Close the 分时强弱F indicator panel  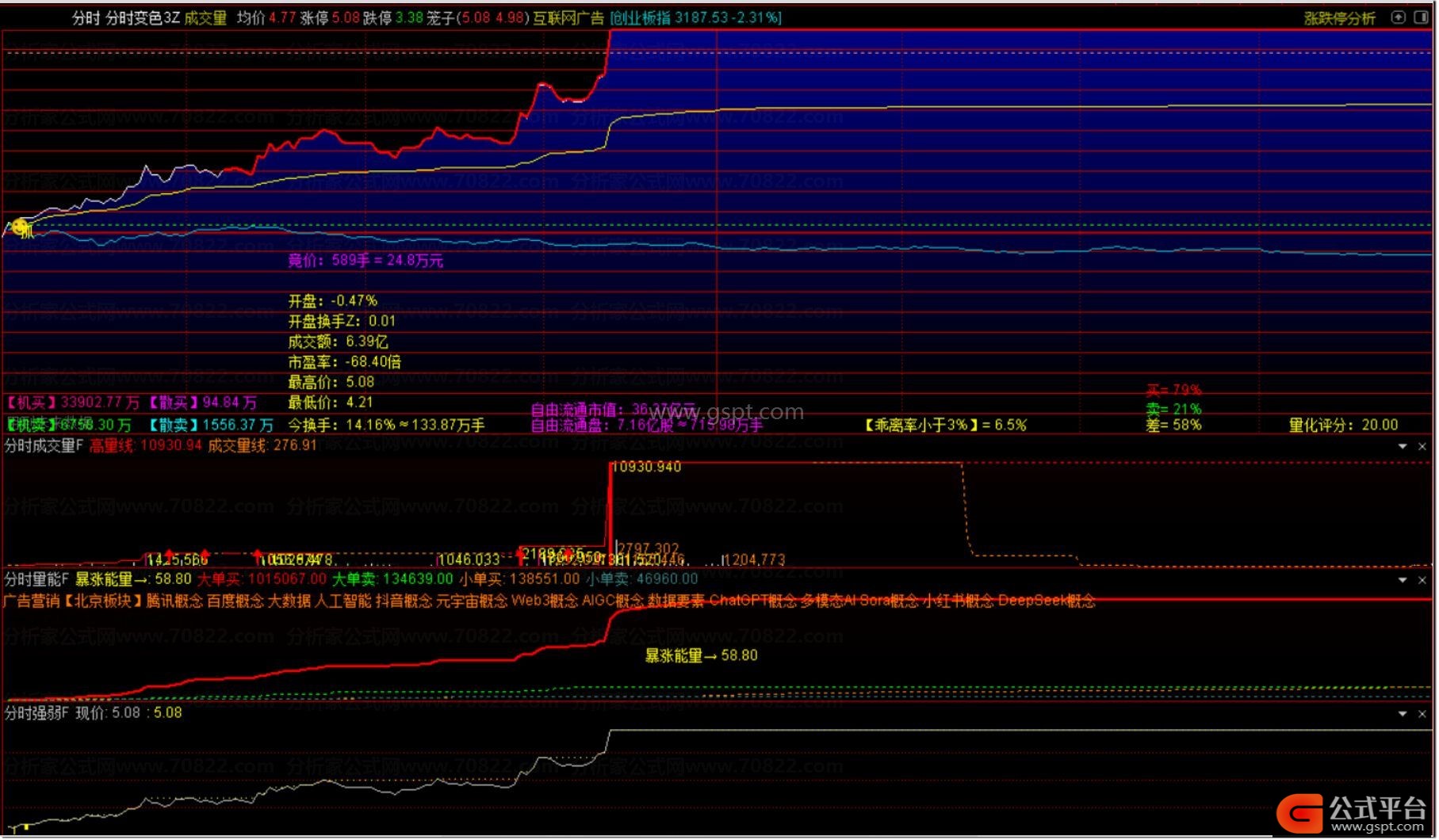1422,715
